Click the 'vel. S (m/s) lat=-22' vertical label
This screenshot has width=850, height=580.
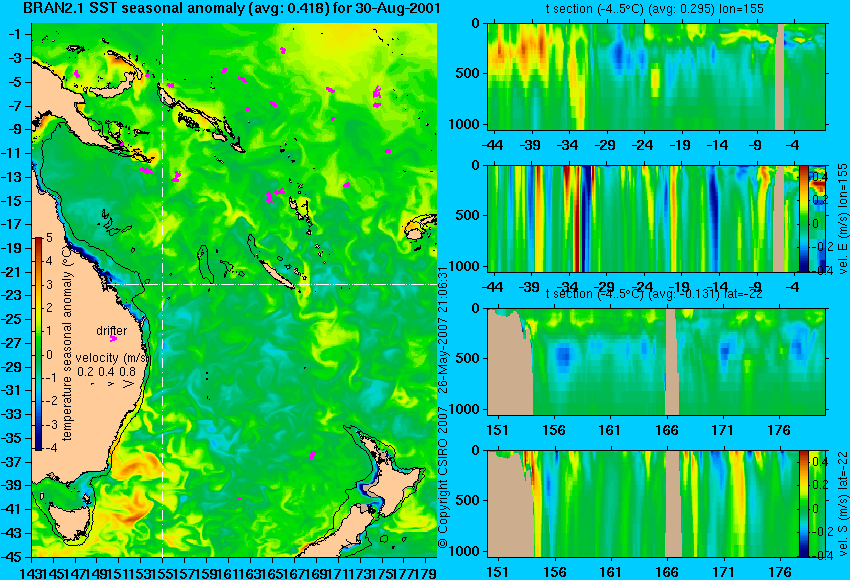pyautogui.click(x=843, y=504)
